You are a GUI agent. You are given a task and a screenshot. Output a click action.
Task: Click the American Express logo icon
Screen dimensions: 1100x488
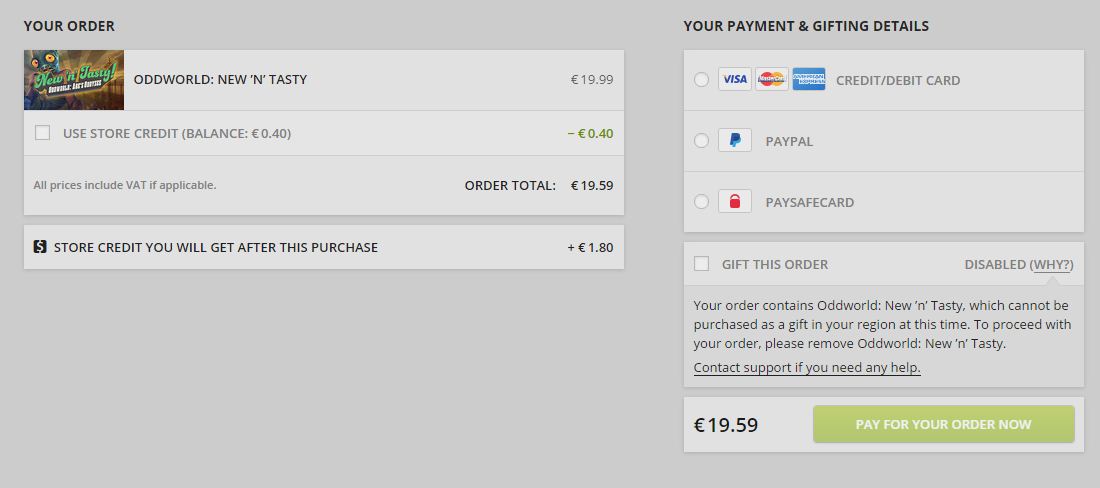tap(809, 79)
